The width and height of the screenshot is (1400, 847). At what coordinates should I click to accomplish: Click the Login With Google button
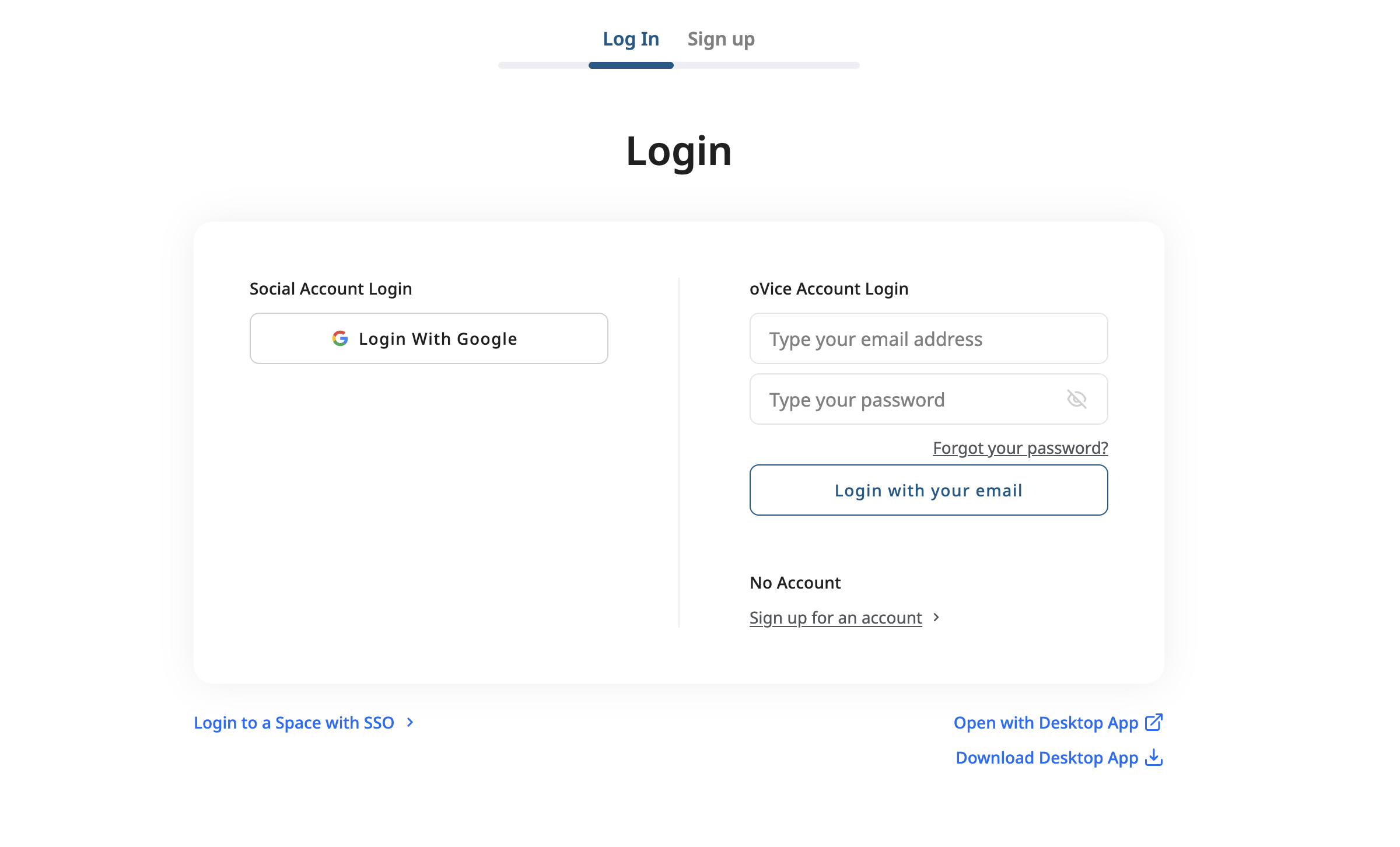429,338
